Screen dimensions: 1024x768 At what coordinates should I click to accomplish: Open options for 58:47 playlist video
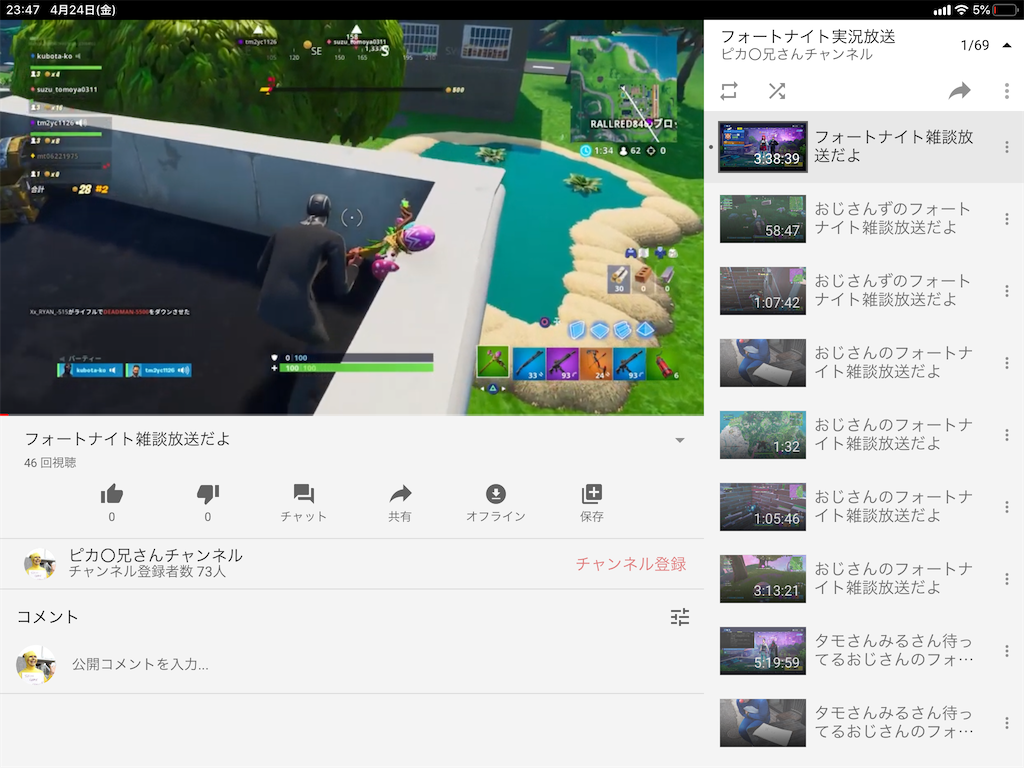(1006, 219)
